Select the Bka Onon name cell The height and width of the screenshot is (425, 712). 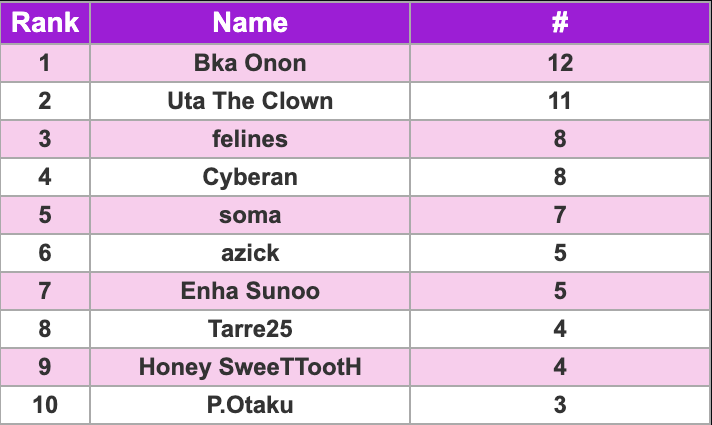(250, 63)
